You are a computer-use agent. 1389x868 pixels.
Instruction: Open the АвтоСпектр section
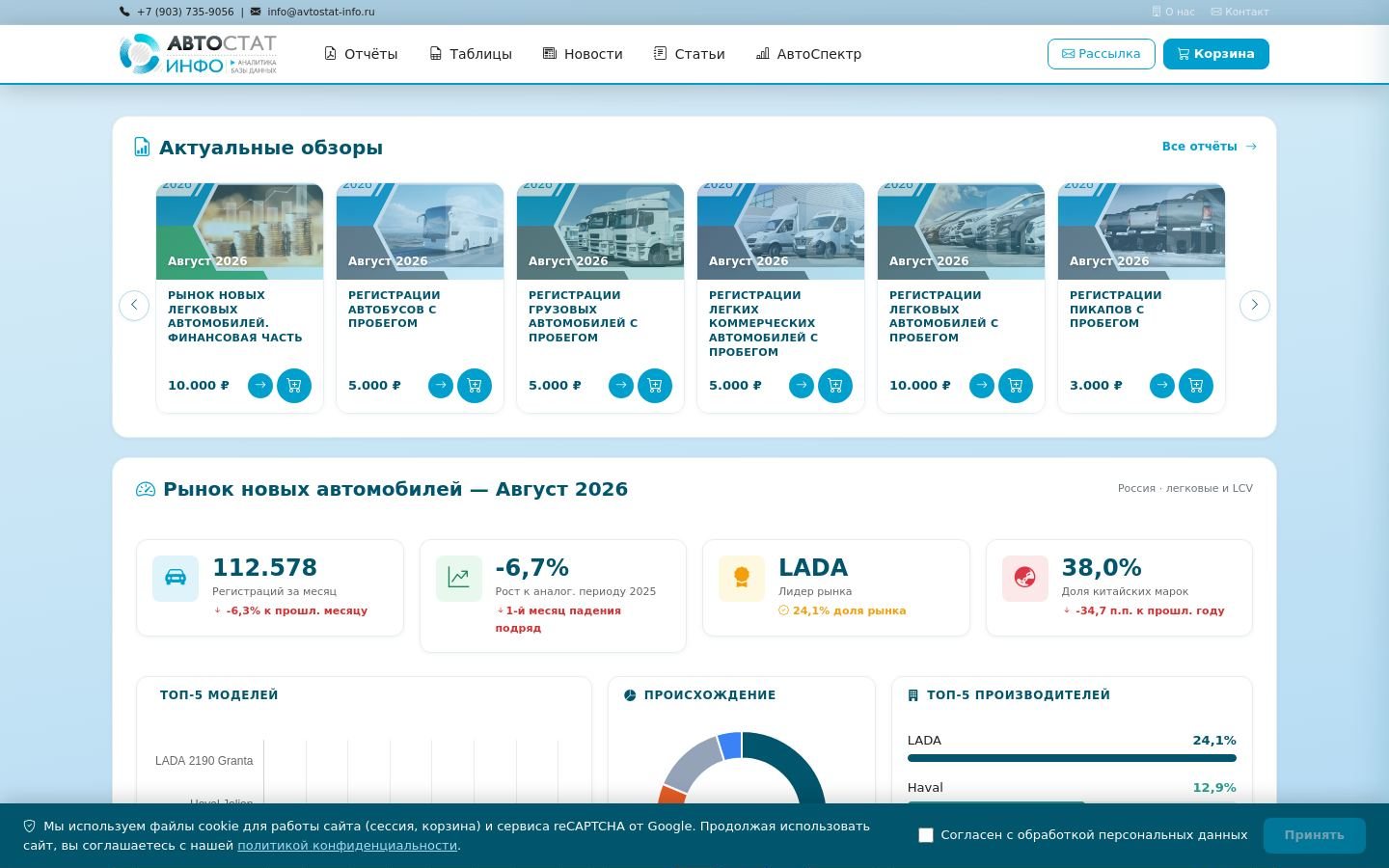808,54
